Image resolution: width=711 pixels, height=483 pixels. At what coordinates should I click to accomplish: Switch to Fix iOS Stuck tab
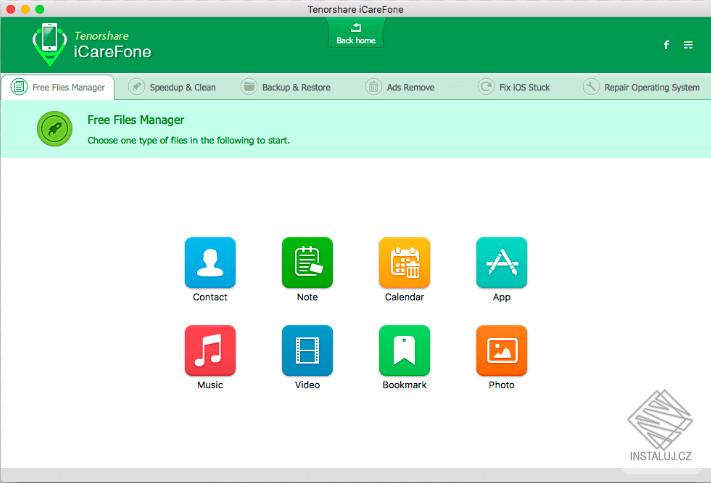(x=514, y=87)
